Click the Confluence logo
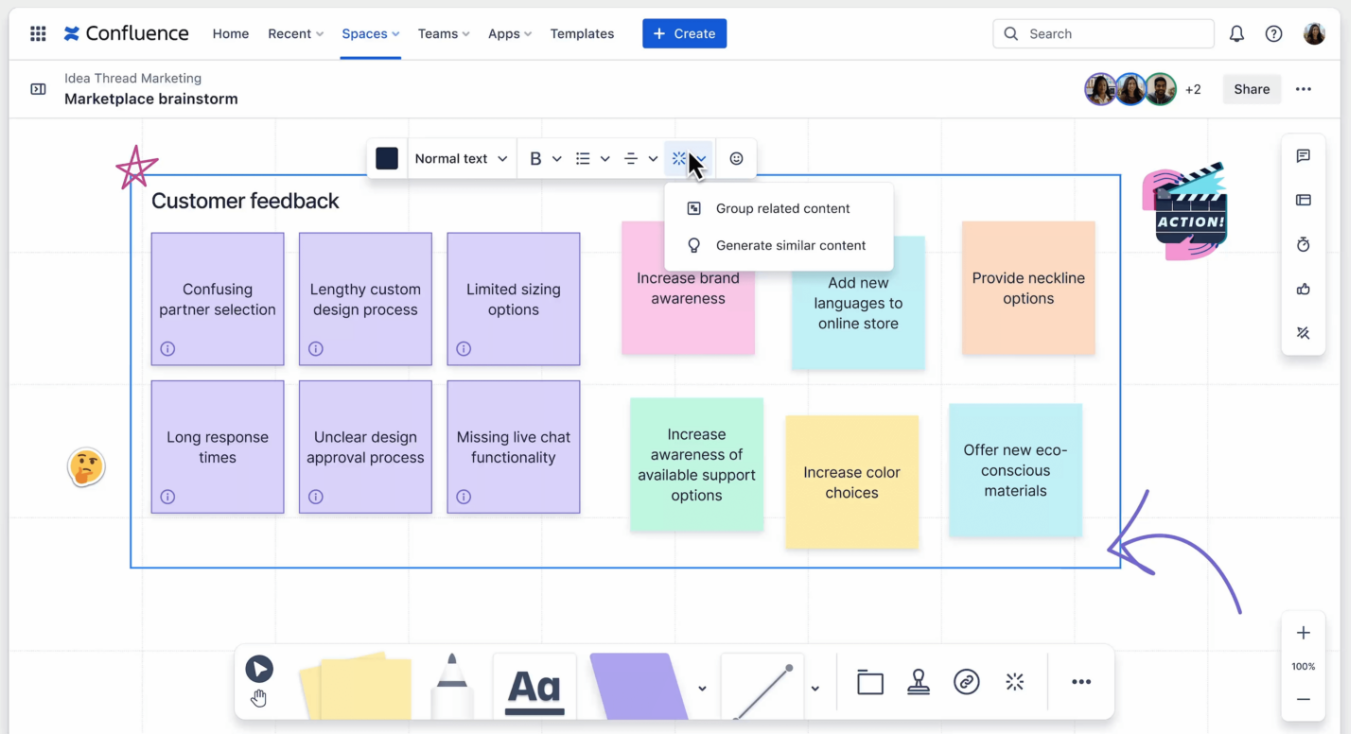1351x735 pixels. coord(126,33)
